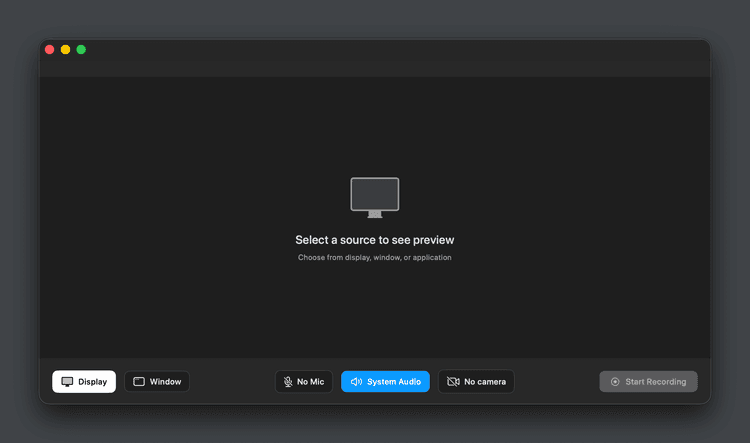Click the 'Select a source to see preview' heading
This screenshot has height=443, width=750.
(375, 240)
